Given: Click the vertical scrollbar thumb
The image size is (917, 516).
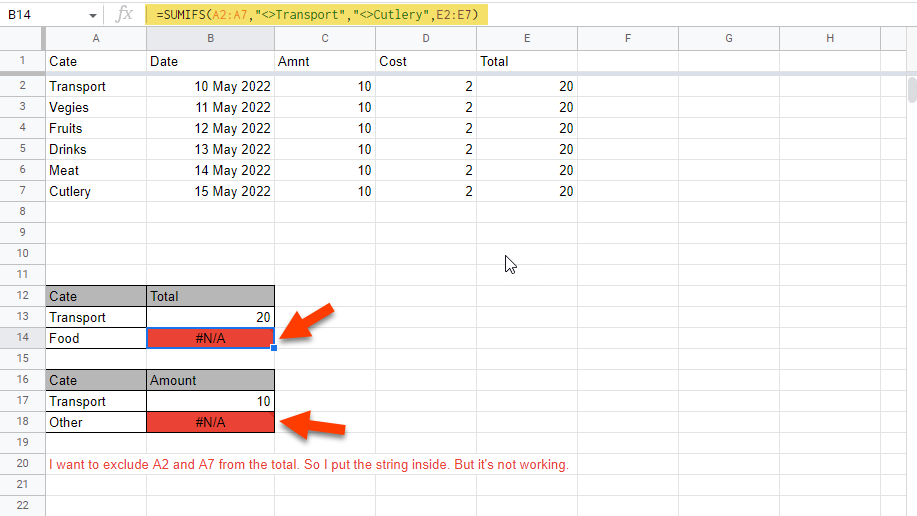Looking at the screenshot, I should [912, 90].
